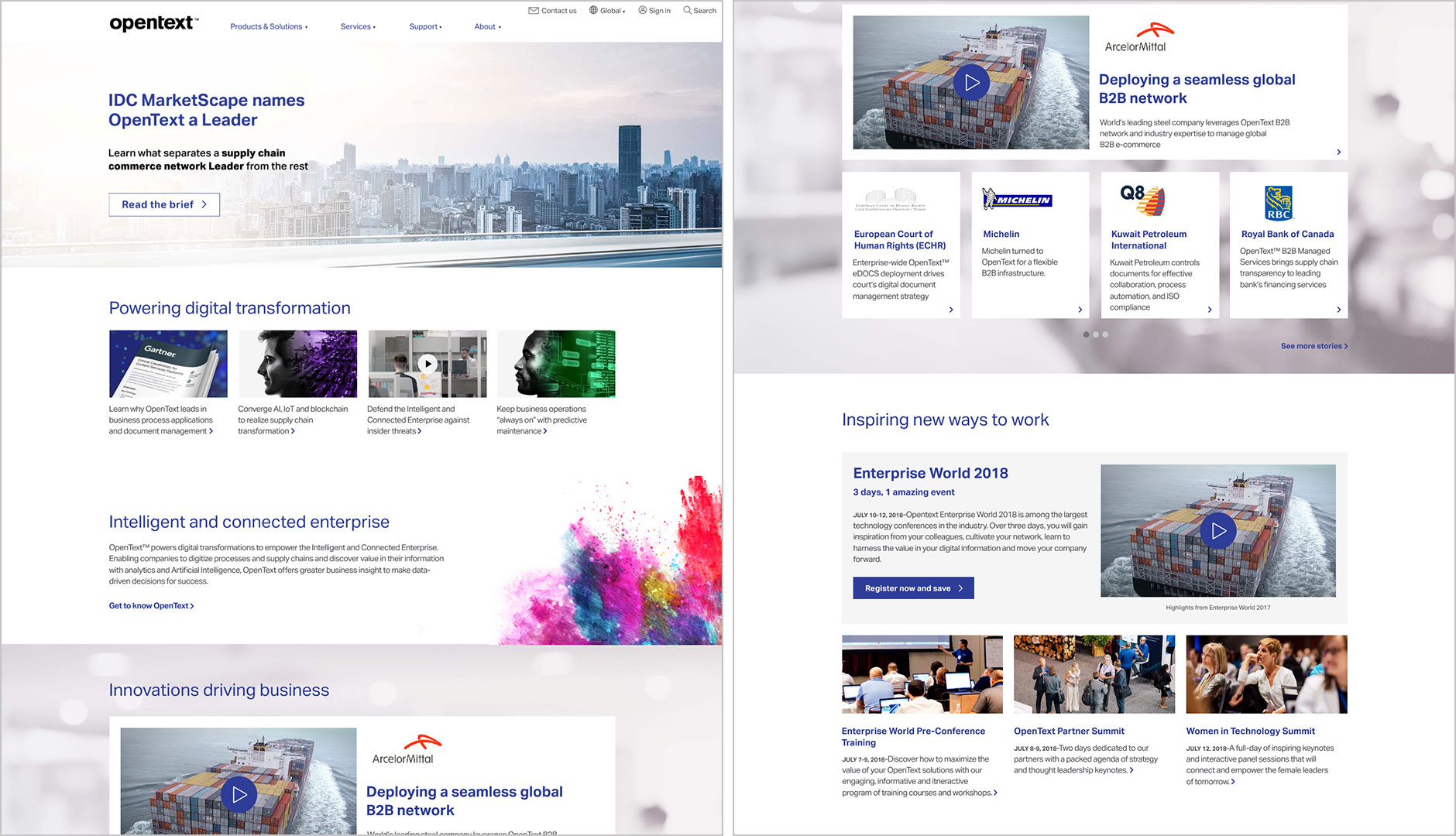The width and height of the screenshot is (1456, 836).
Task: Open the Global region selector
Action: tap(607, 11)
